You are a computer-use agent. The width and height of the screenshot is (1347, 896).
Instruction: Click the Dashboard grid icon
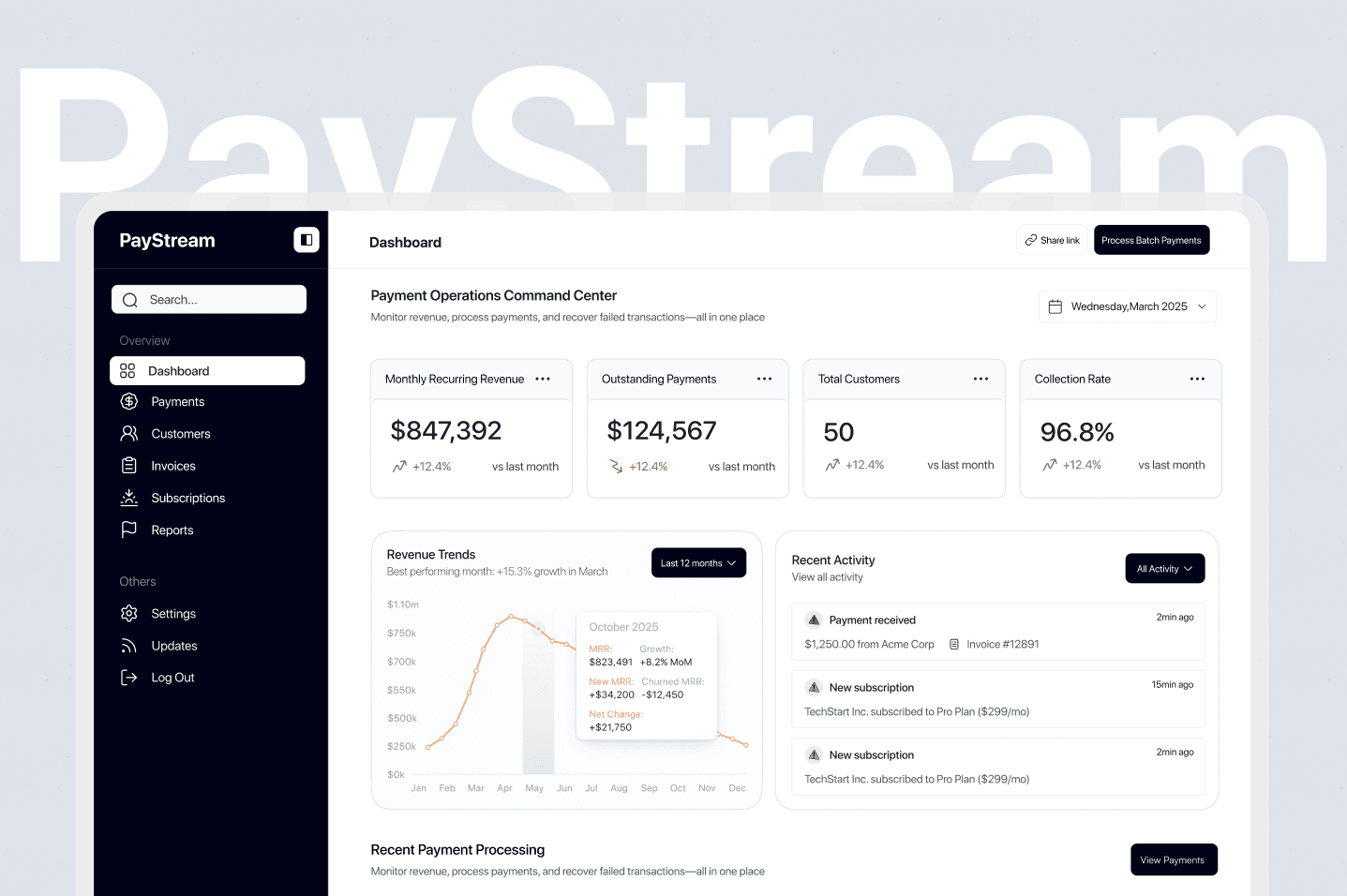[127, 371]
